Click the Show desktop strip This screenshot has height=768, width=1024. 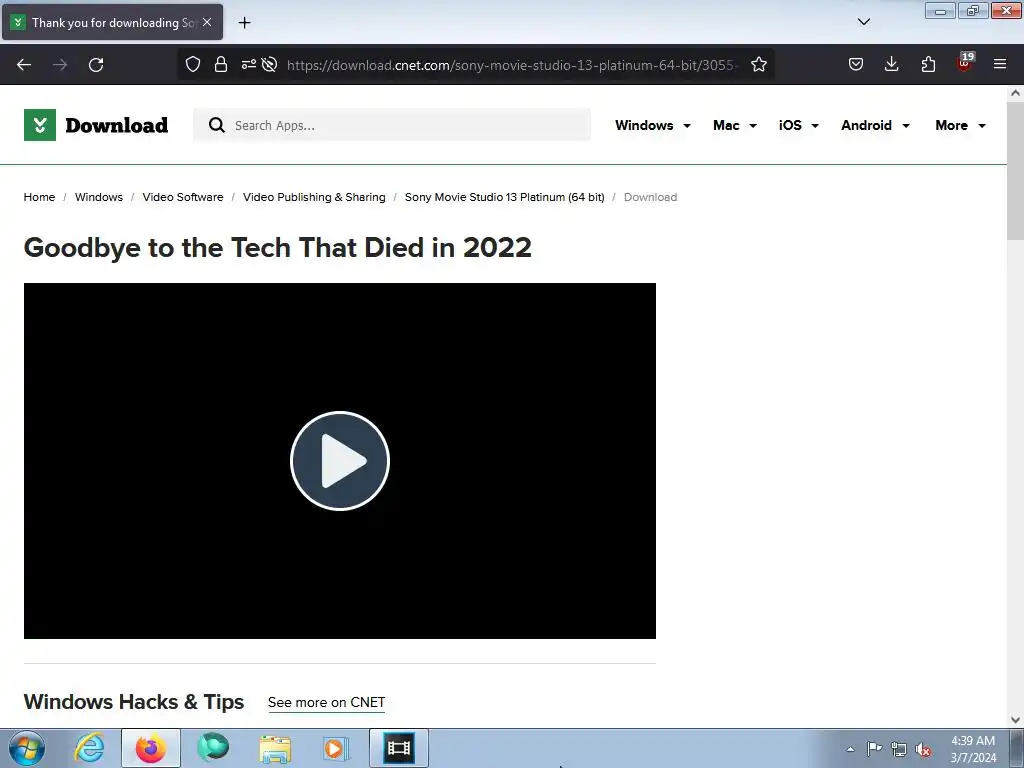[1017, 748]
